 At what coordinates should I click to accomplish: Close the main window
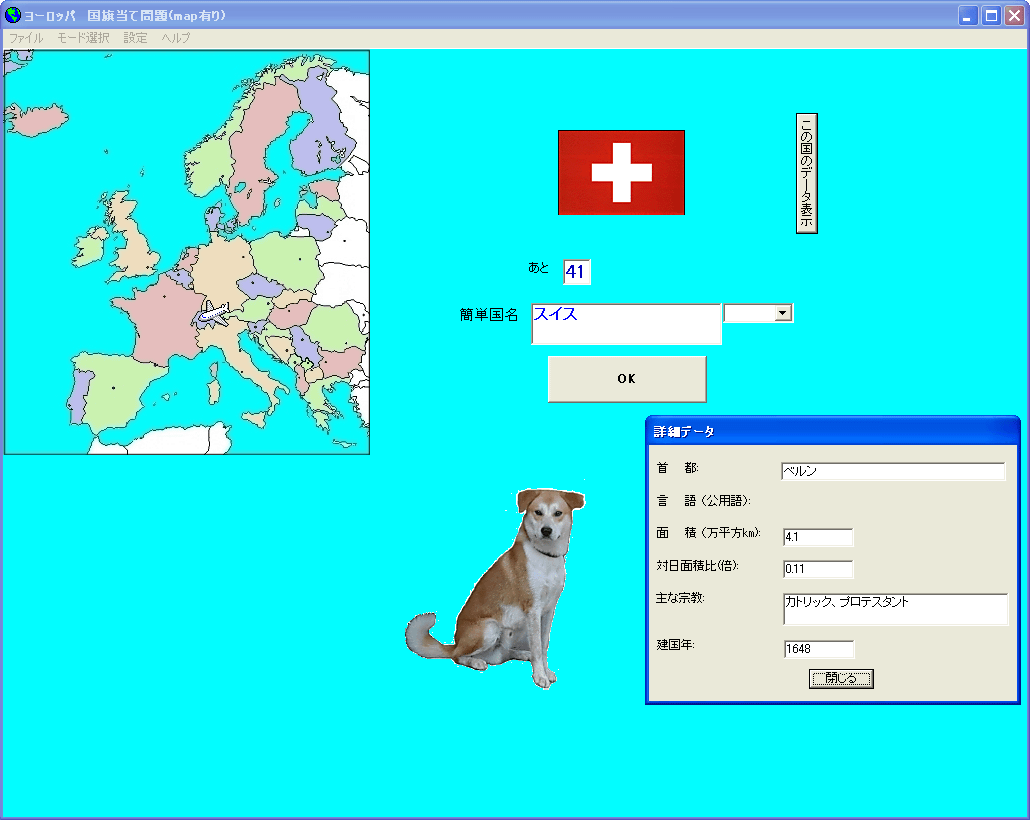(1014, 15)
